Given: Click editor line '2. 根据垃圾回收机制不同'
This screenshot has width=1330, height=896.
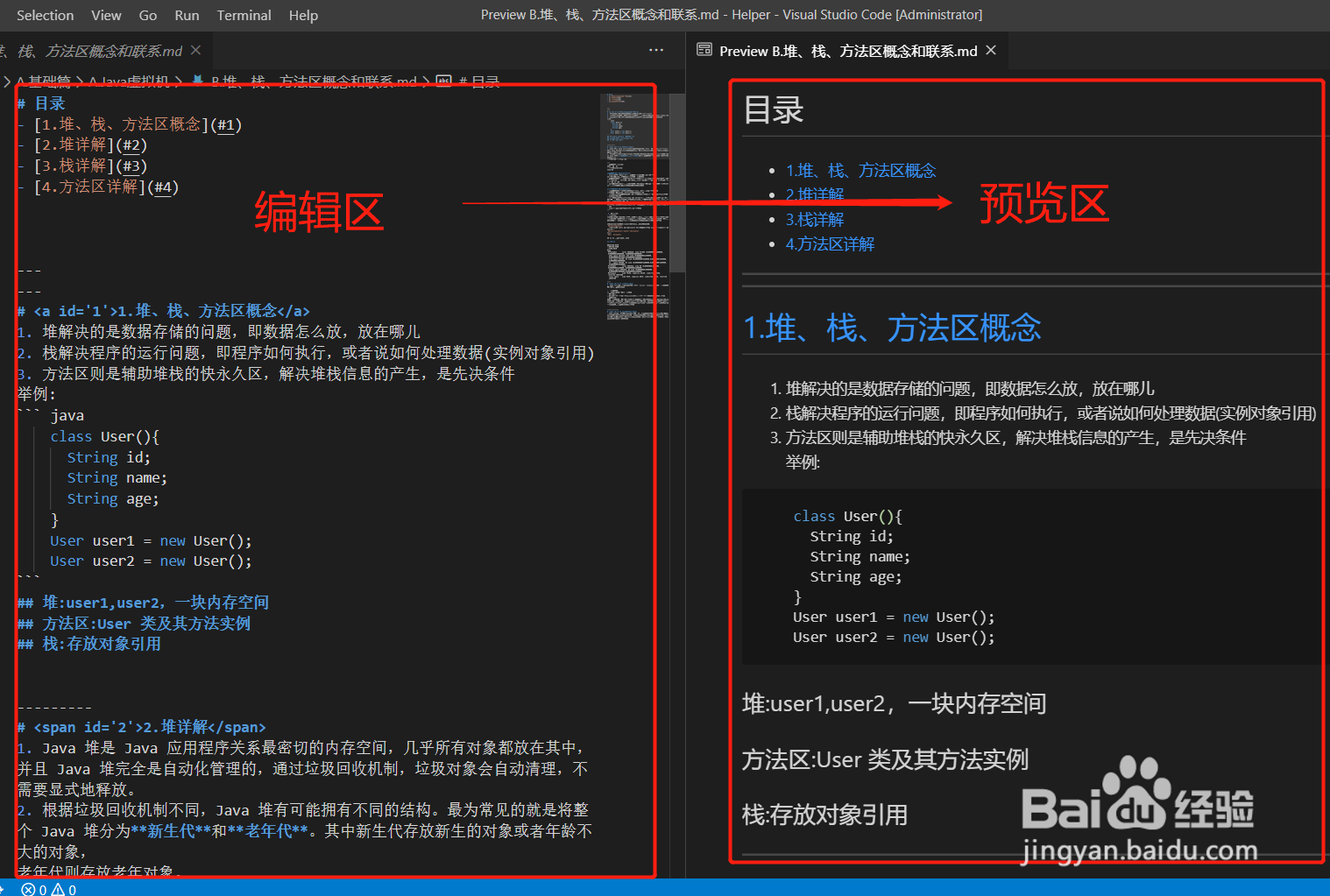Looking at the screenshot, I should coord(303,810).
